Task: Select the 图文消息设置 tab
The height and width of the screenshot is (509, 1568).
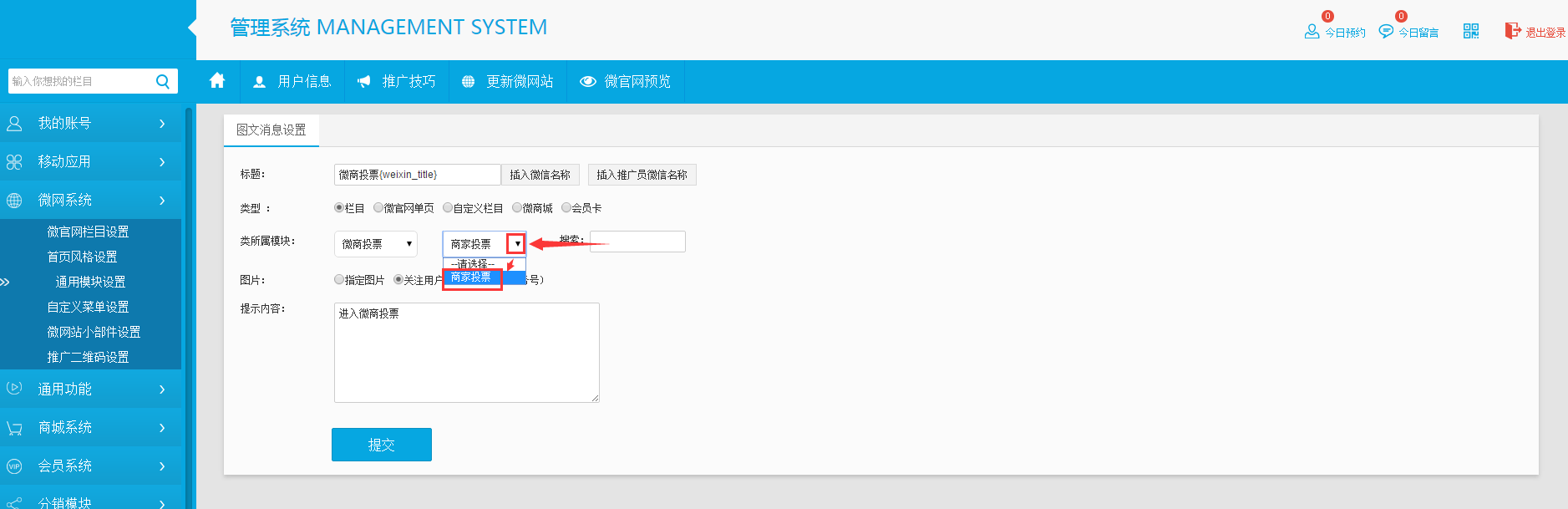Action: [271, 130]
